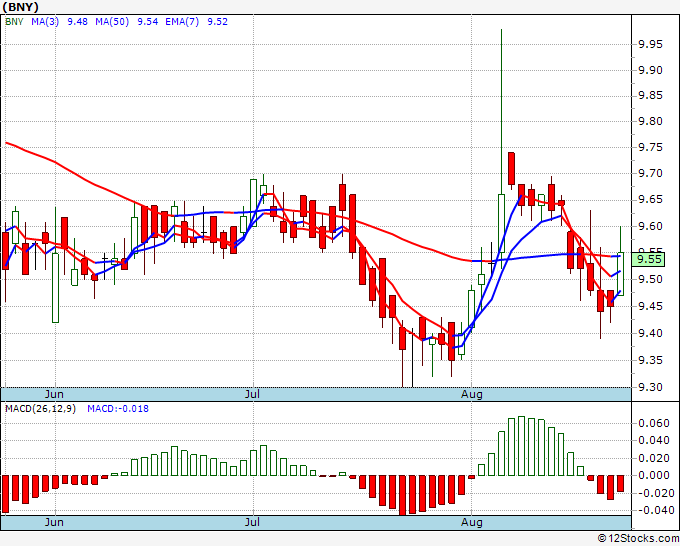
Task: Click Jul on the MACD panel axis
Action: point(252,522)
